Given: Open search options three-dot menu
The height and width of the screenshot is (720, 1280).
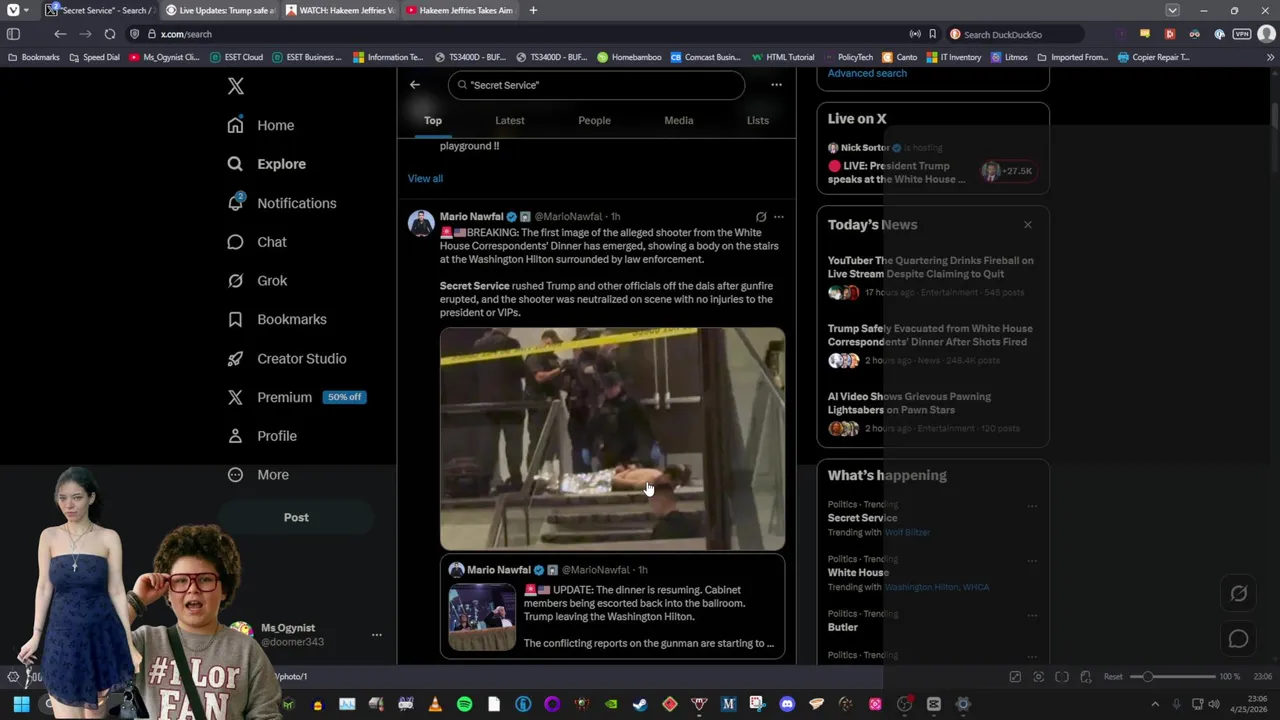Looking at the screenshot, I should pyautogui.click(x=776, y=85).
